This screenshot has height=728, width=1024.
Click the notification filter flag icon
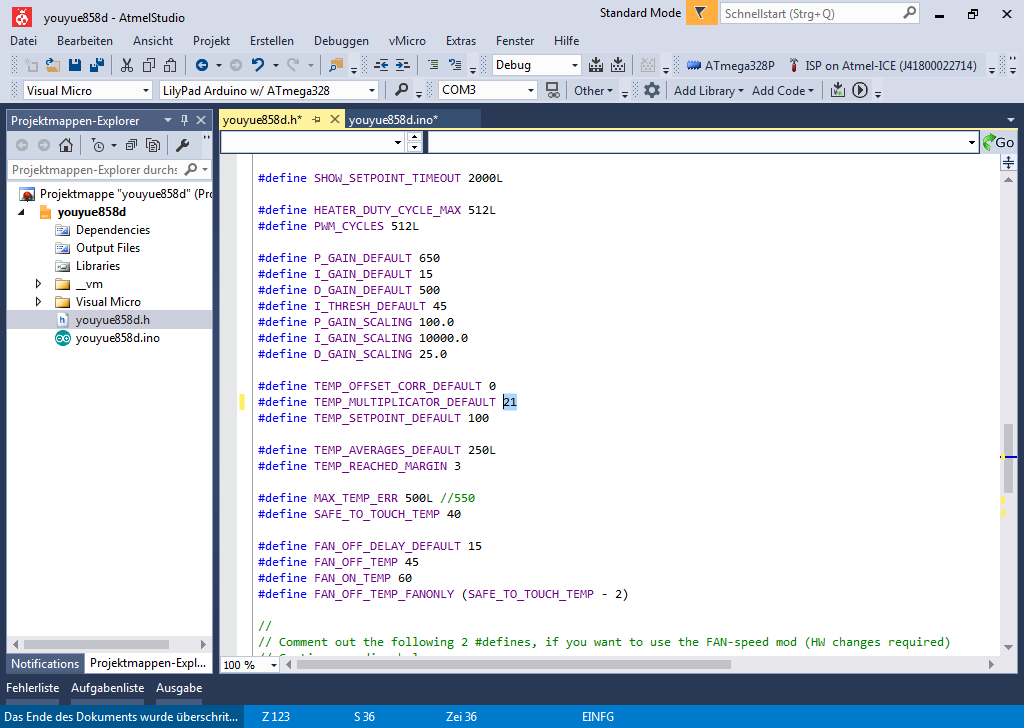point(701,14)
